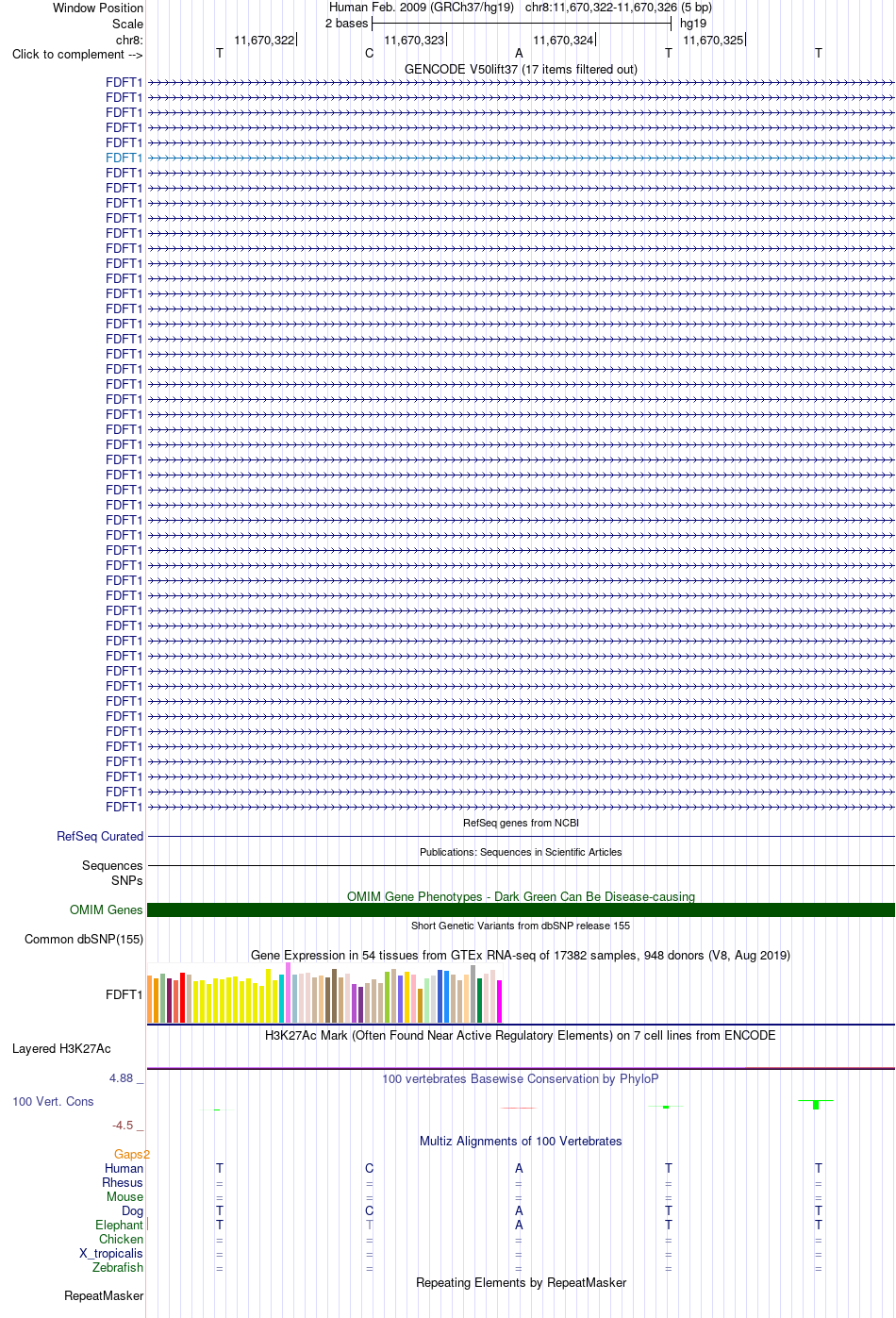
Task: Select the A base in the complement row
Action: click(x=519, y=54)
